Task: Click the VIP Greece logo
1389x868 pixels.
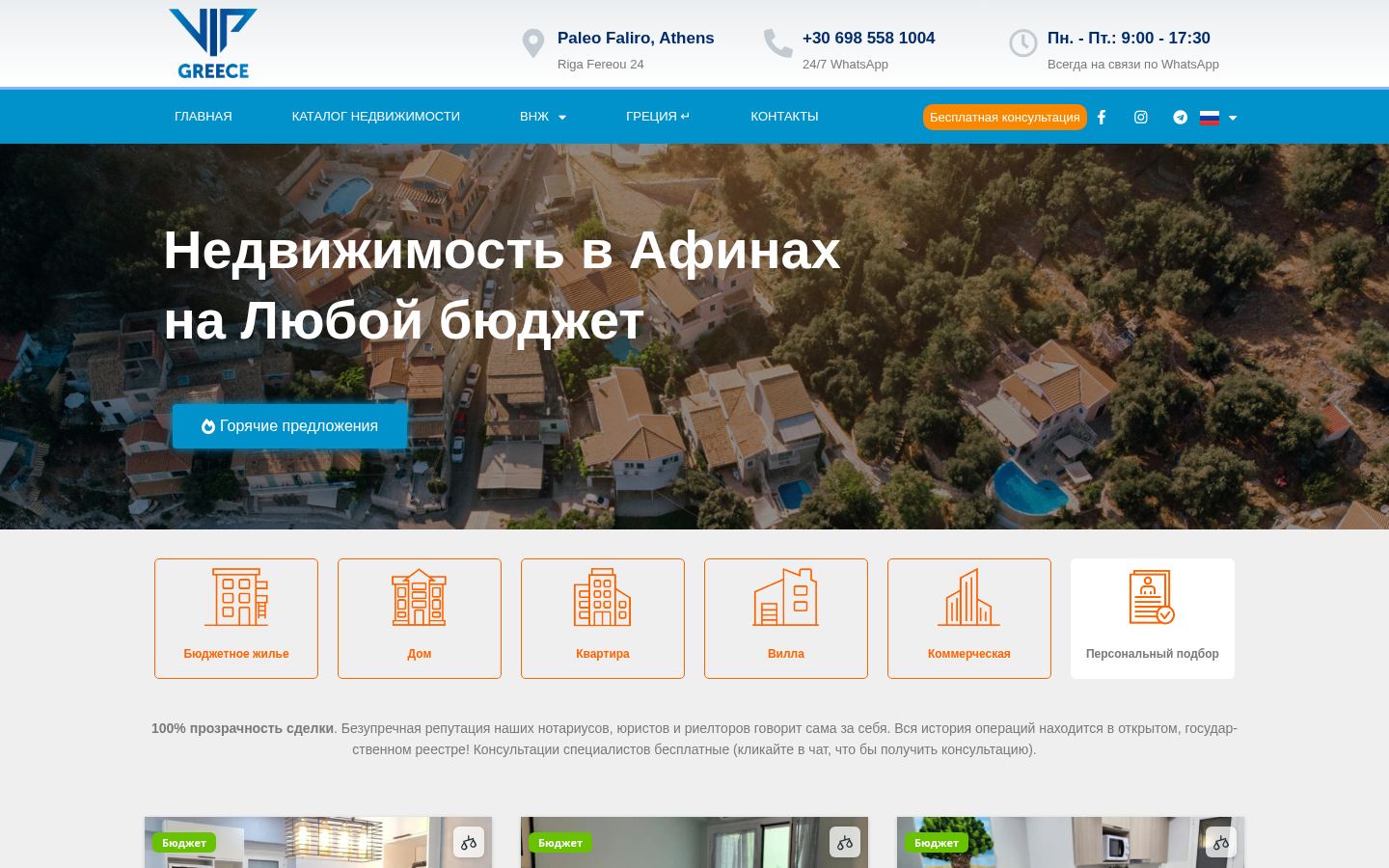Action: point(213,43)
